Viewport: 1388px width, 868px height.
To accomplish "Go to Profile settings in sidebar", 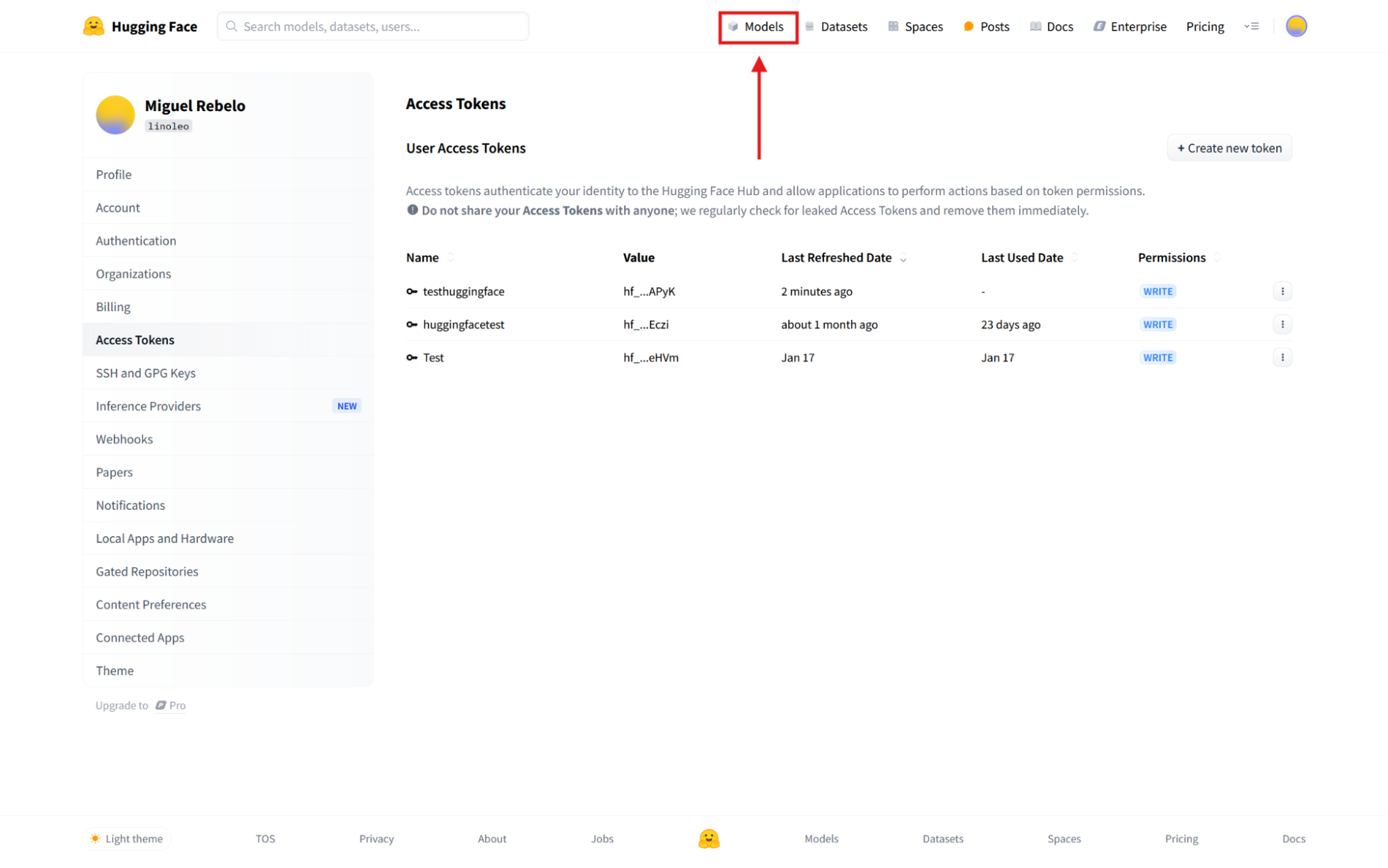I will [x=228, y=174].
